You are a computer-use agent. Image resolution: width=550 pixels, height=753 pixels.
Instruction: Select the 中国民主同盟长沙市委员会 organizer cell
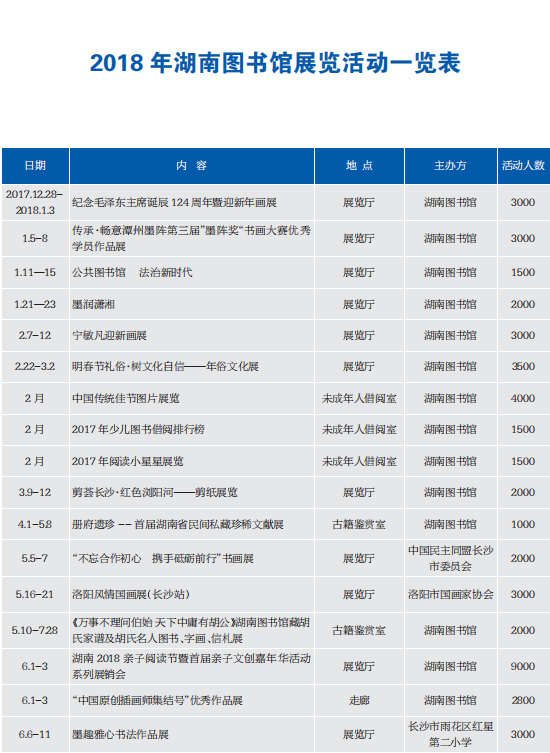coord(450,559)
